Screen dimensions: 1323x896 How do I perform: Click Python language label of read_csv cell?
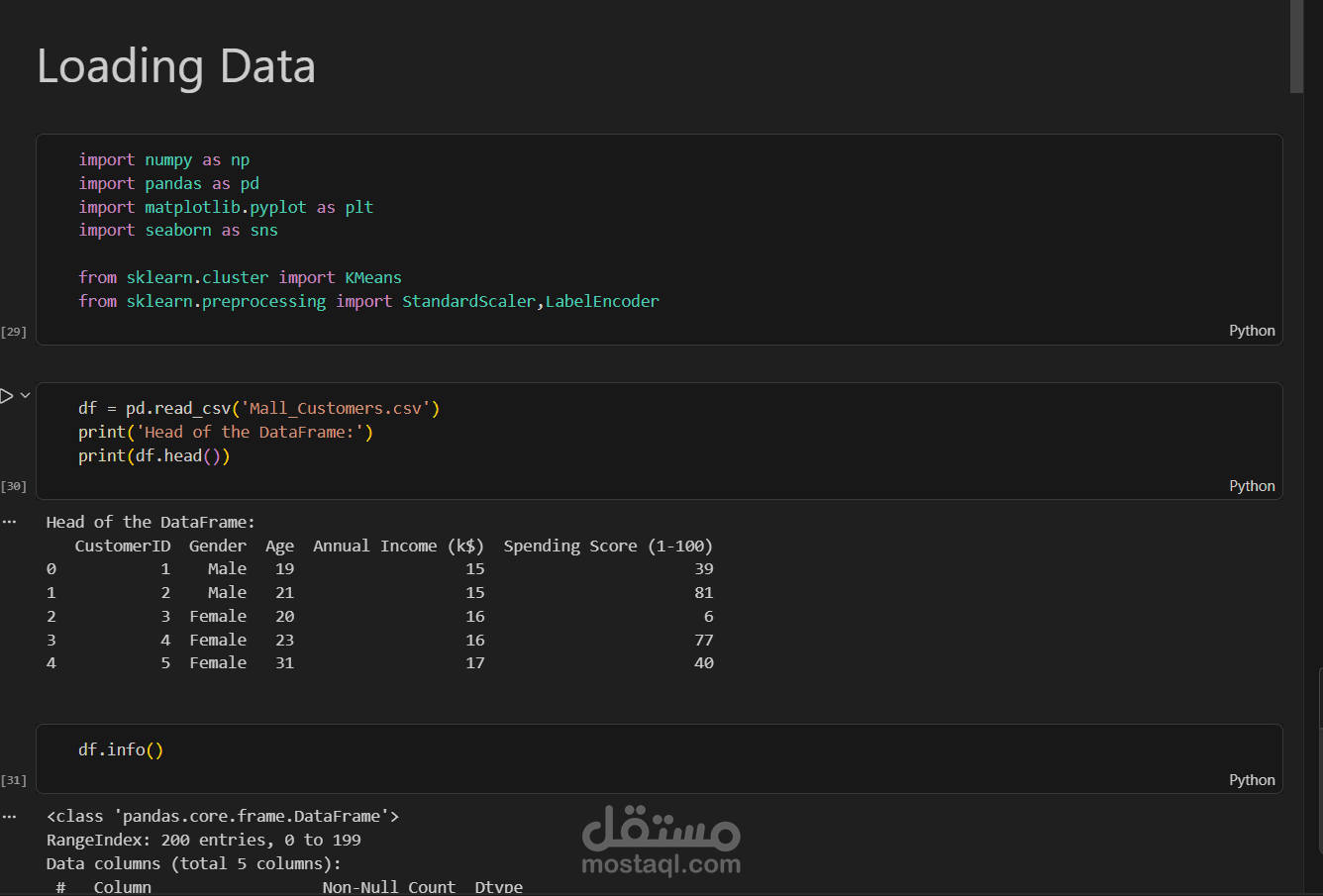pyautogui.click(x=1252, y=486)
